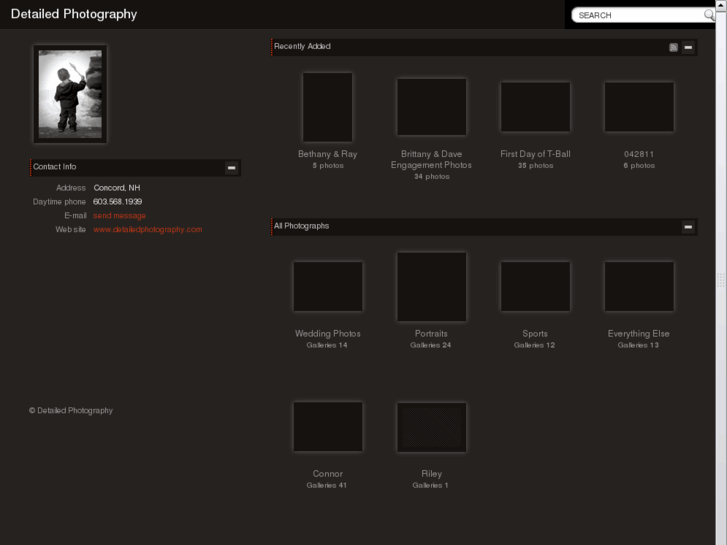Click the RSS feed icon in Recently Added

coord(674,47)
